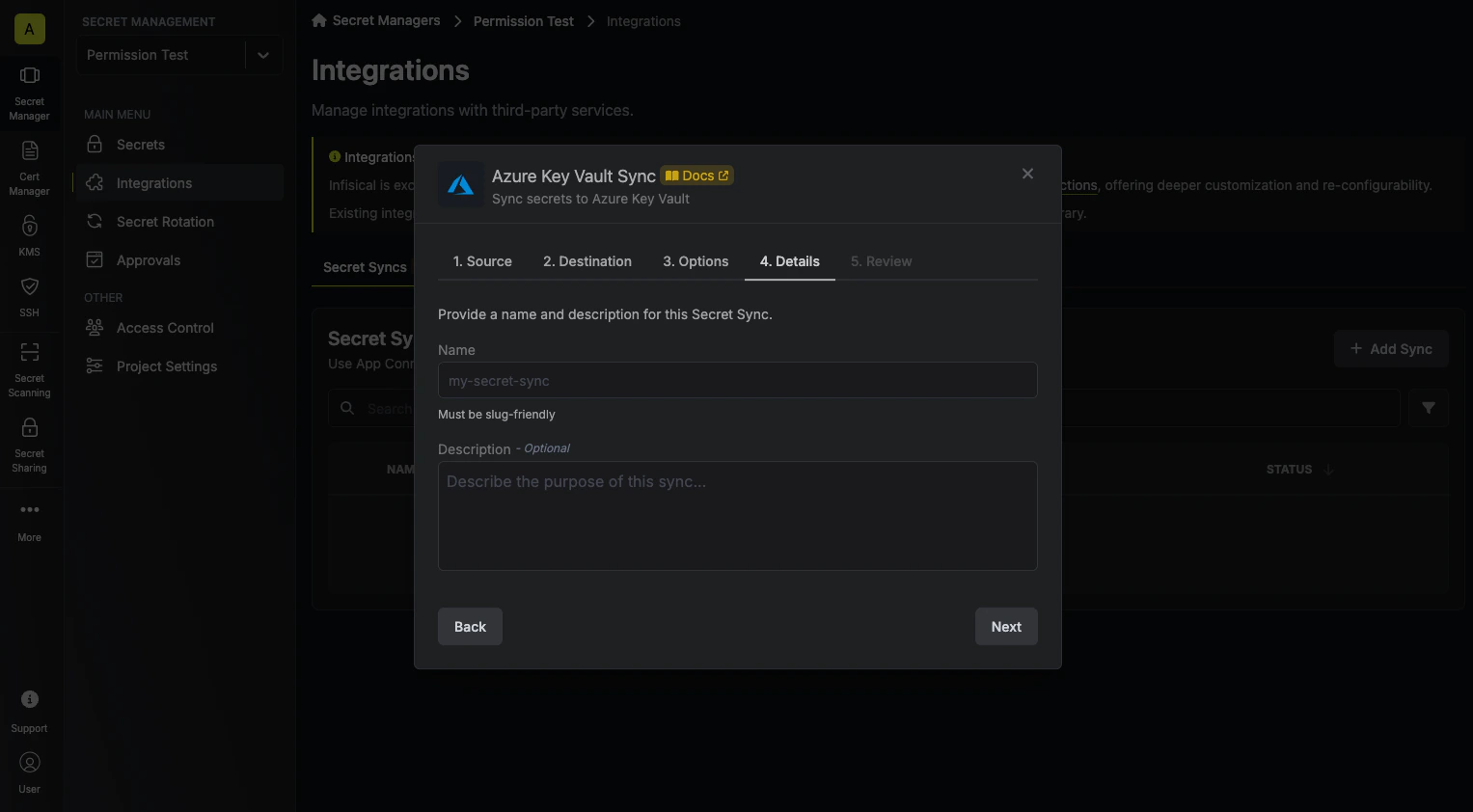
Task: Open KMS in the left rail
Action: point(29,236)
